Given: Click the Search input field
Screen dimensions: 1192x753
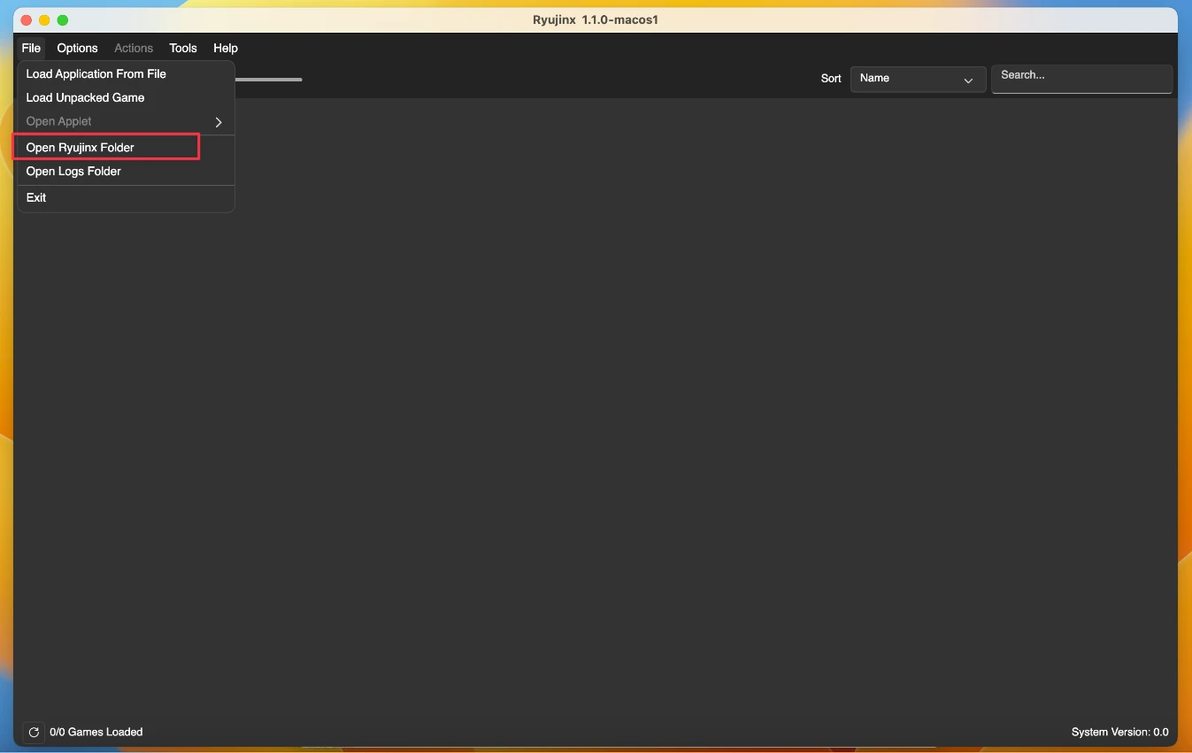Looking at the screenshot, I should click(x=1081, y=78).
